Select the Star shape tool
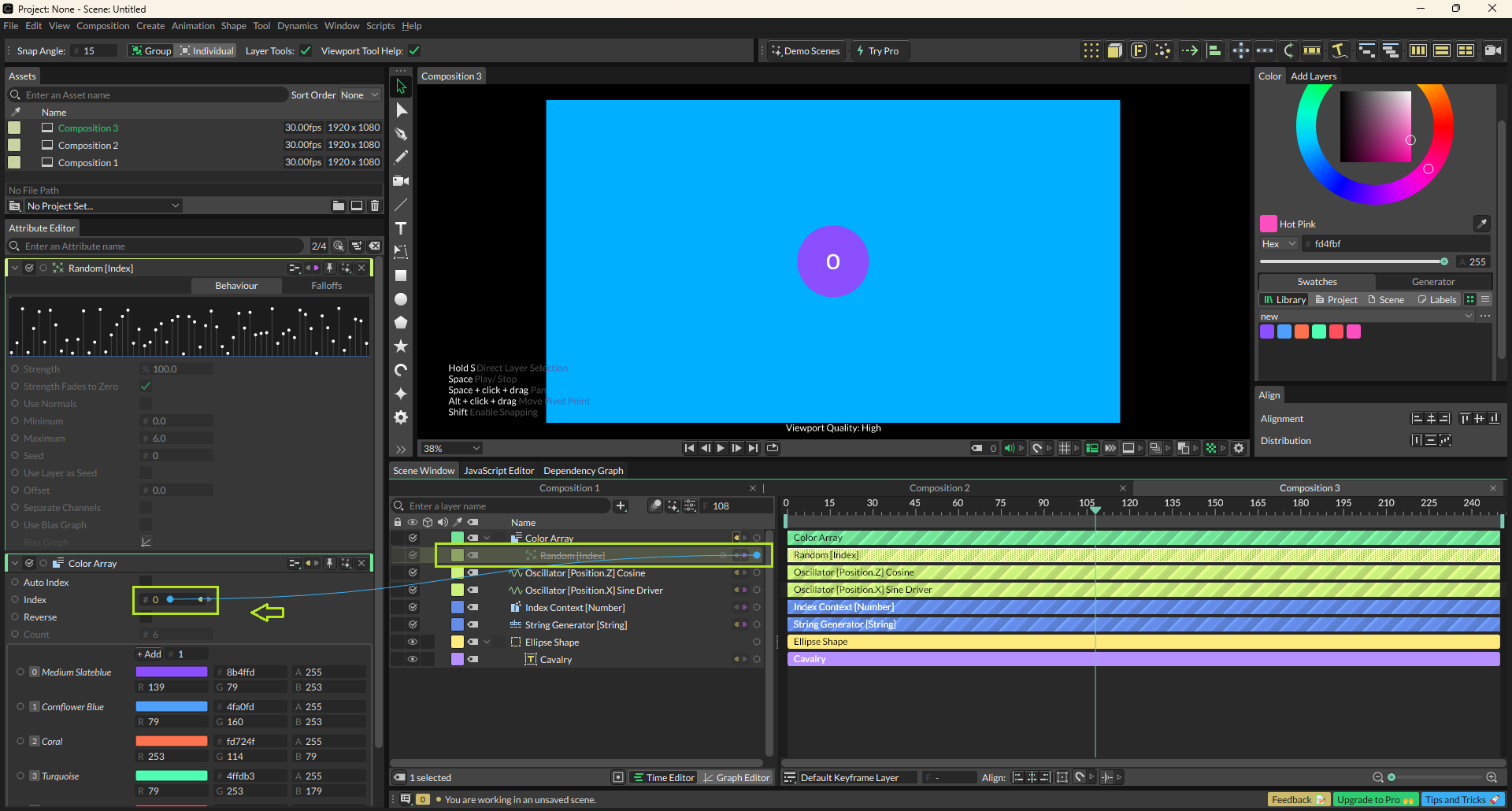 [x=401, y=346]
